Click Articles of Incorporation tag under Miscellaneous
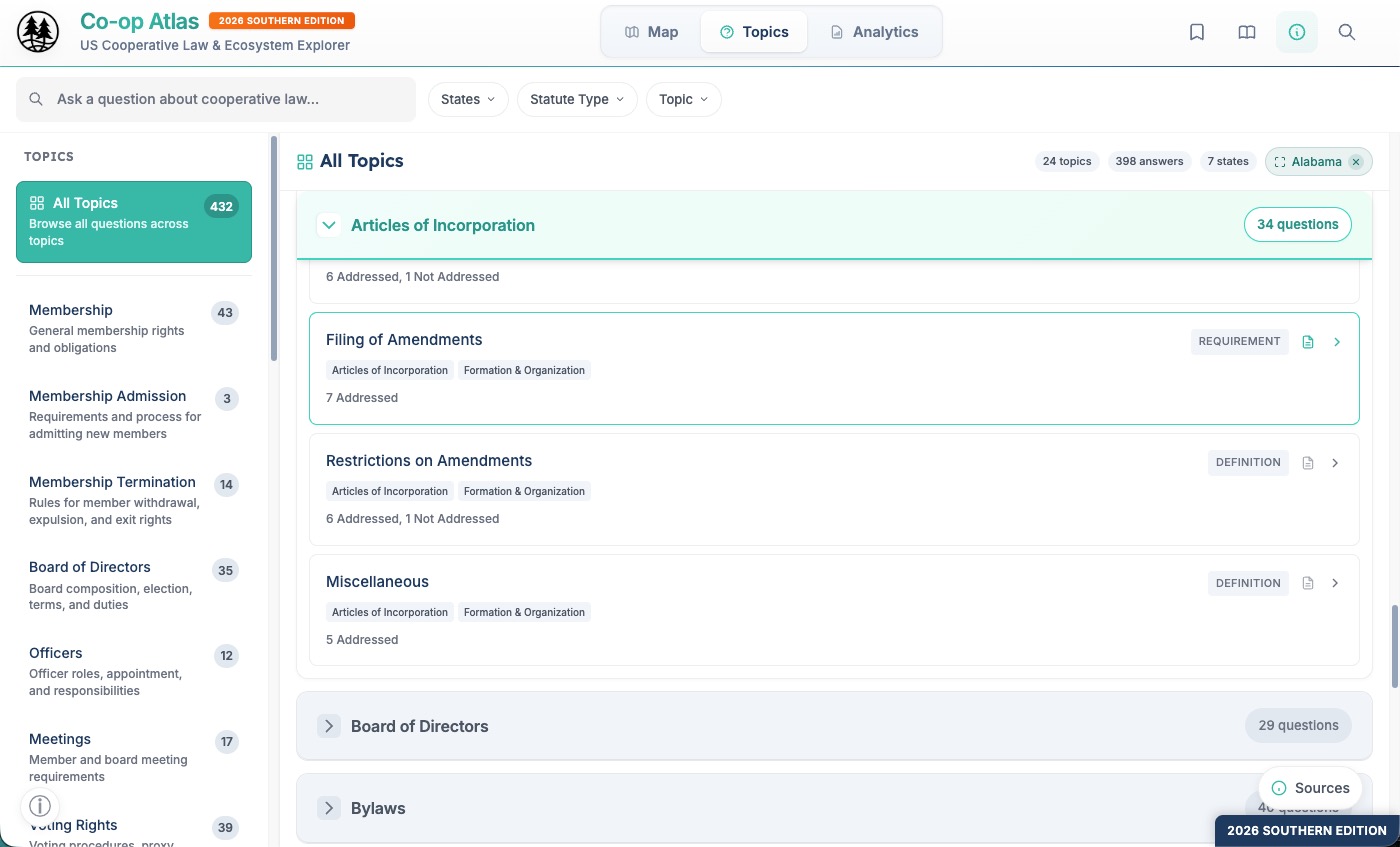The height and width of the screenshot is (847, 1400). click(x=390, y=612)
